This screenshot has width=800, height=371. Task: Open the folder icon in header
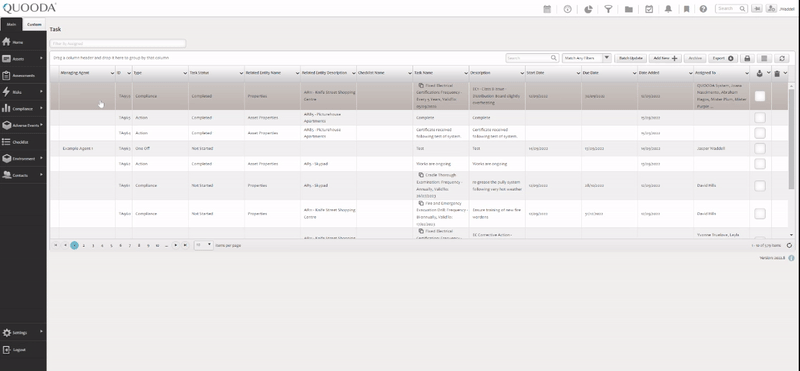629,9
